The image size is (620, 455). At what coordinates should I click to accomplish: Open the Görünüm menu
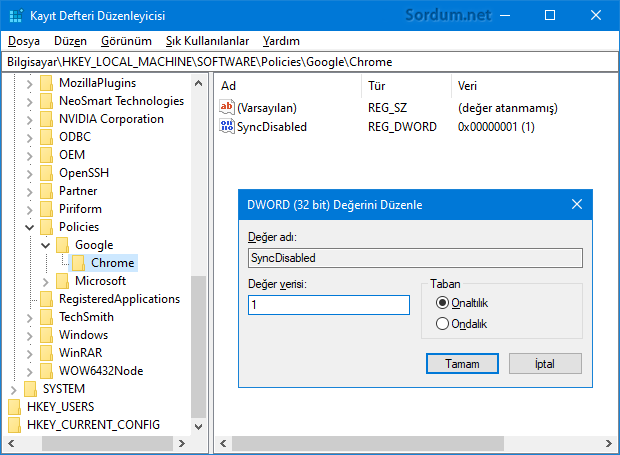(x=126, y=41)
